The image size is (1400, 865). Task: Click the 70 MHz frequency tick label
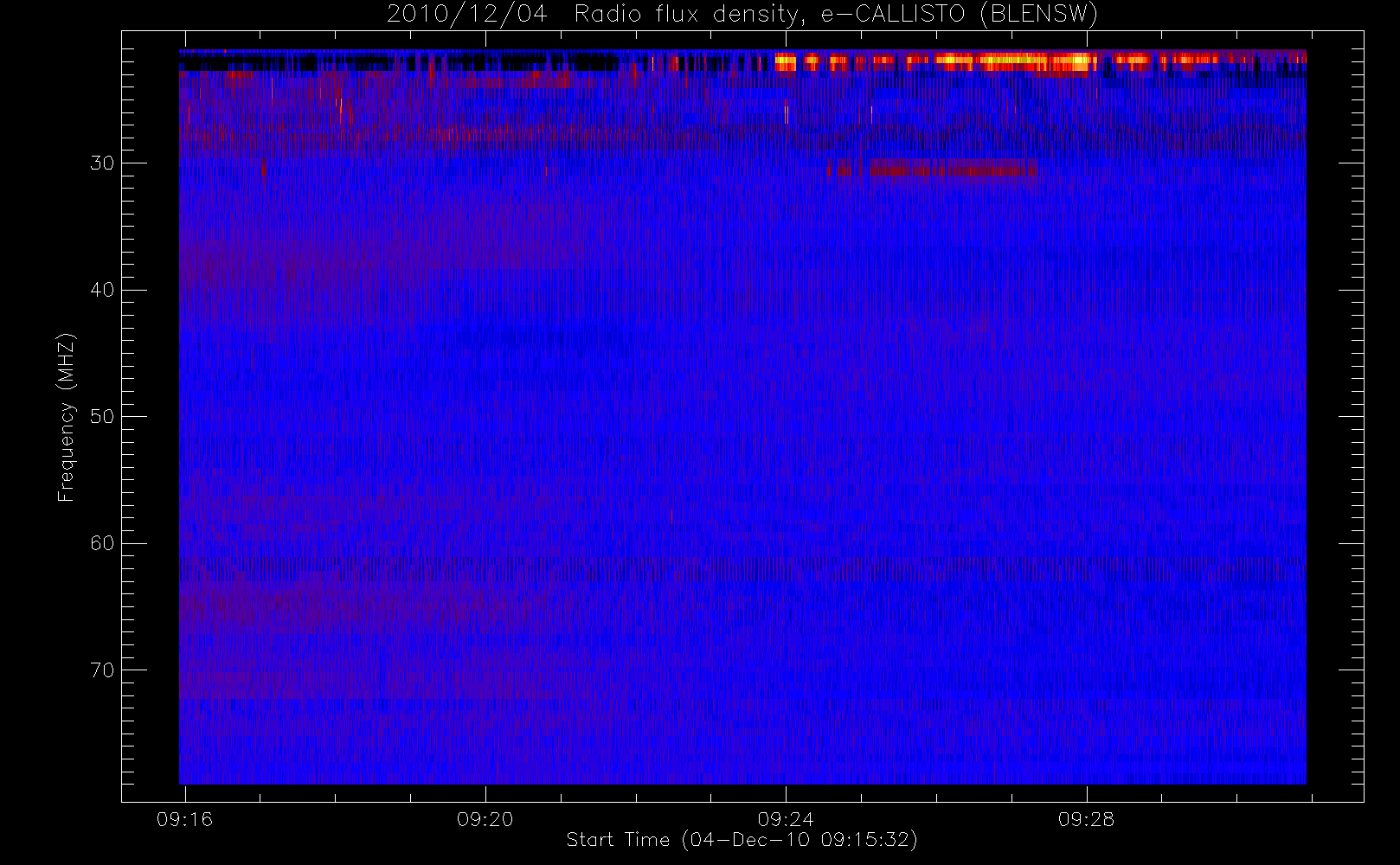102,670
